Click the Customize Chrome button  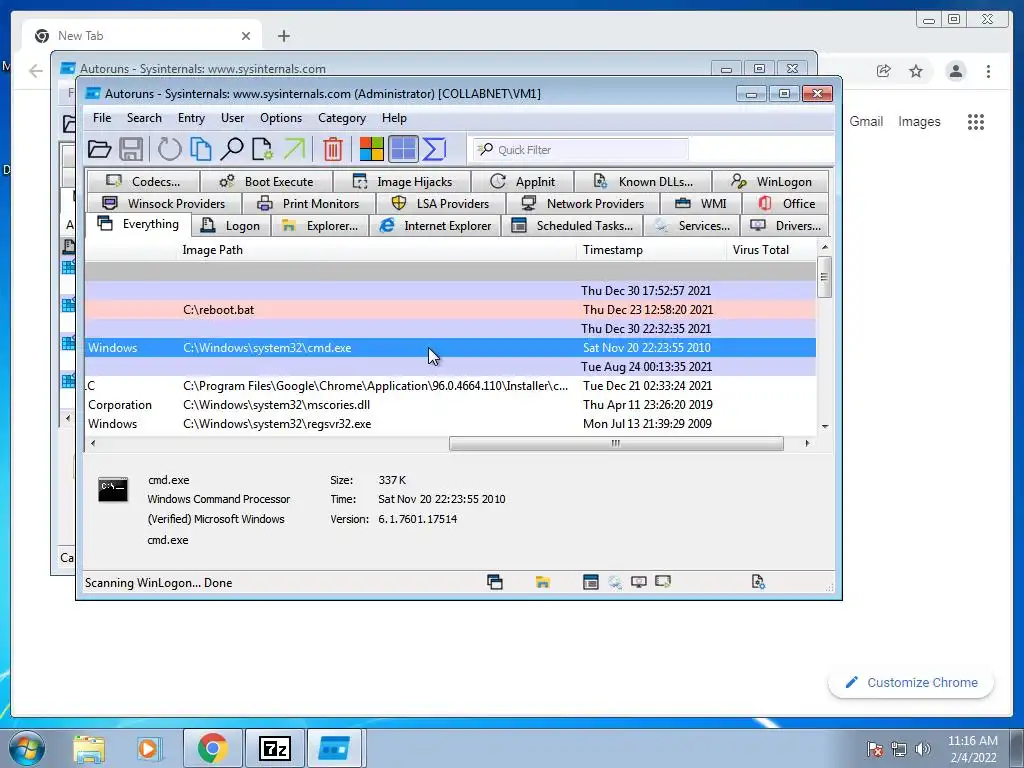pos(911,682)
